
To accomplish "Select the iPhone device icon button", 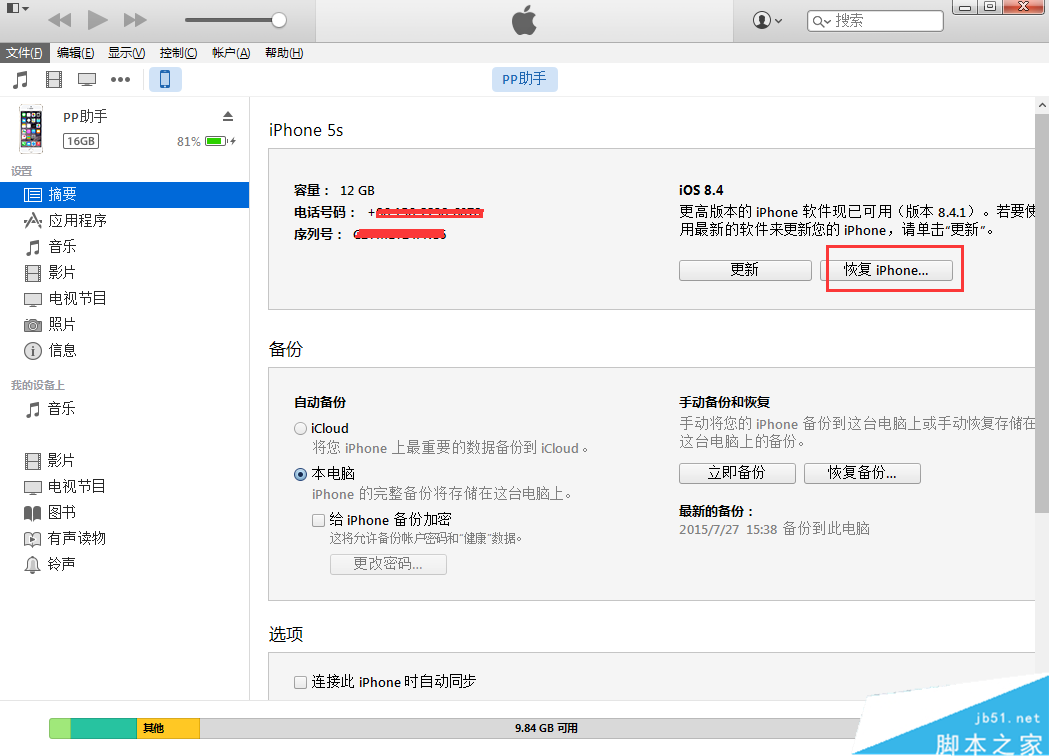I will pyautogui.click(x=165, y=79).
